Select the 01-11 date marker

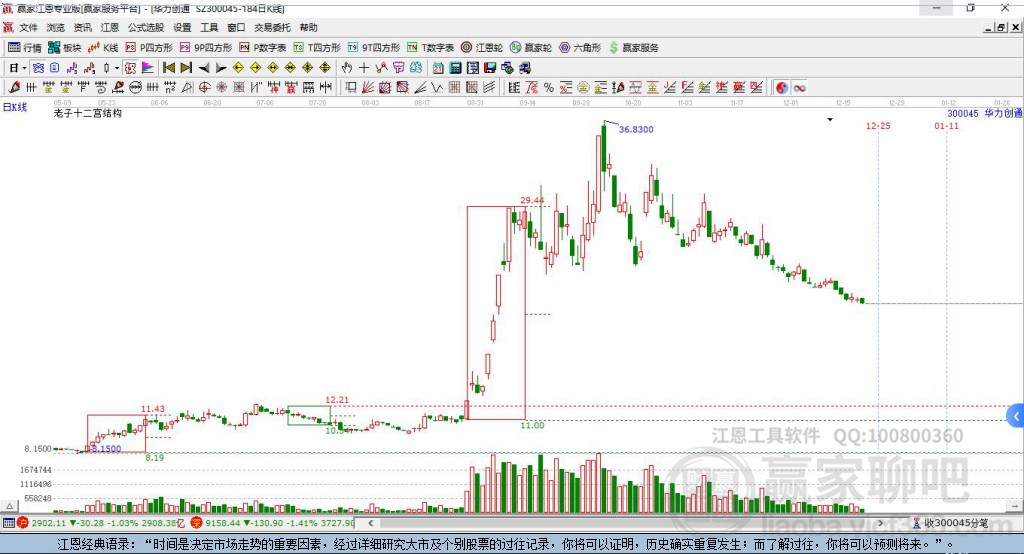[946, 125]
